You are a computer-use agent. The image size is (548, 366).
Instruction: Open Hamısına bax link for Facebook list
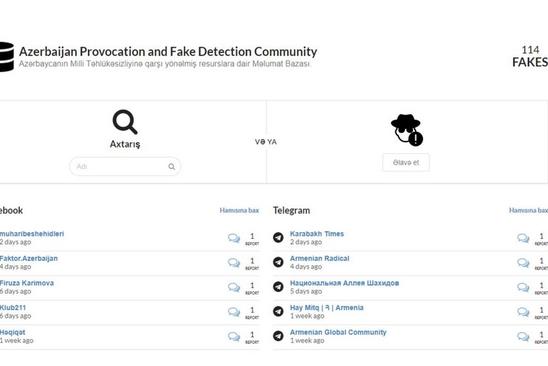pyautogui.click(x=239, y=210)
